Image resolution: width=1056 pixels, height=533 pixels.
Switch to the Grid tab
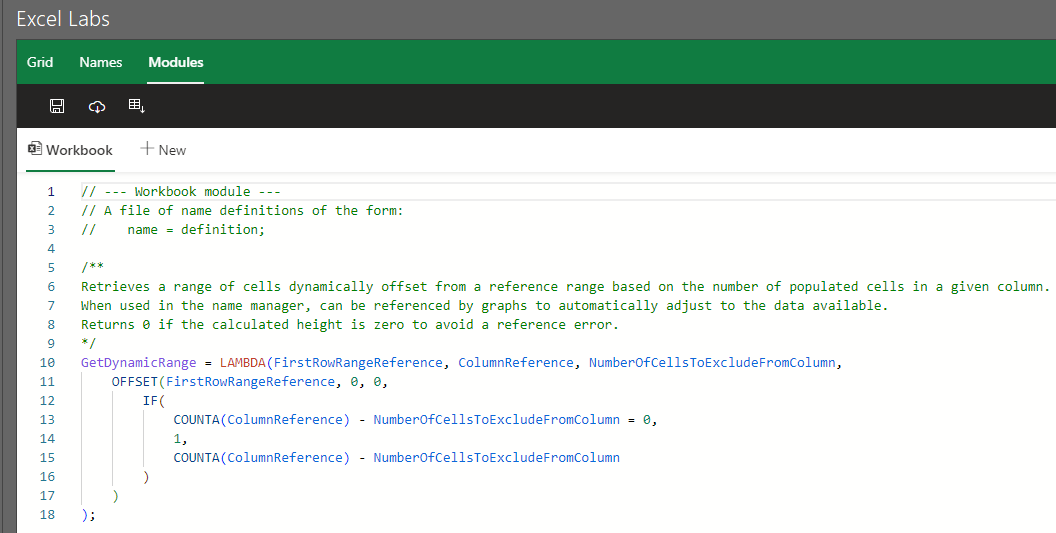click(x=40, y=62)
